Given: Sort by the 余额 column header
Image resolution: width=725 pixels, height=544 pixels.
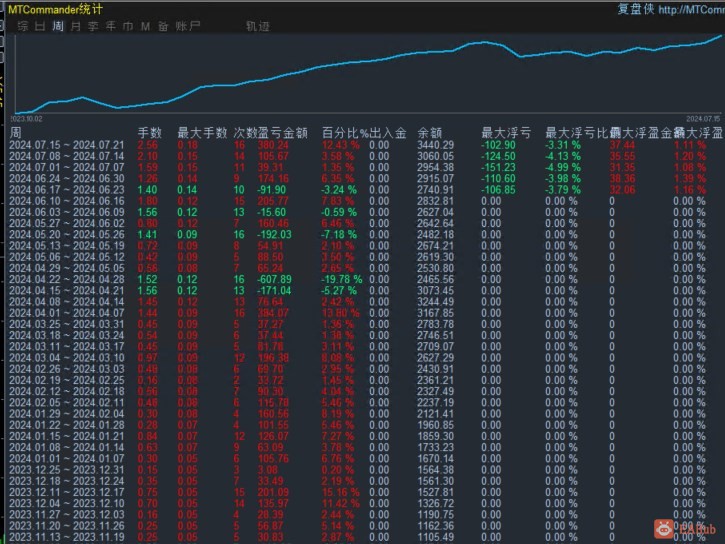Looking at the screenshot, I should pyautogui.click(x=430, y=133).
